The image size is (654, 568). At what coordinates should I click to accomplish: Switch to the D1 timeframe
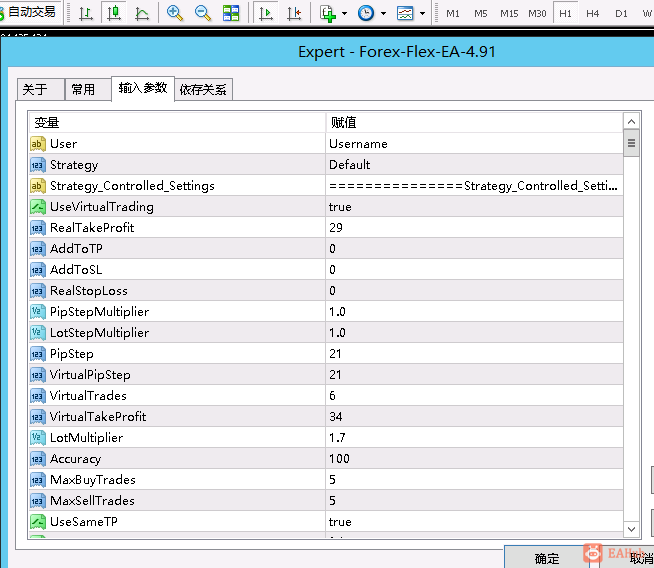coord(621,13)
